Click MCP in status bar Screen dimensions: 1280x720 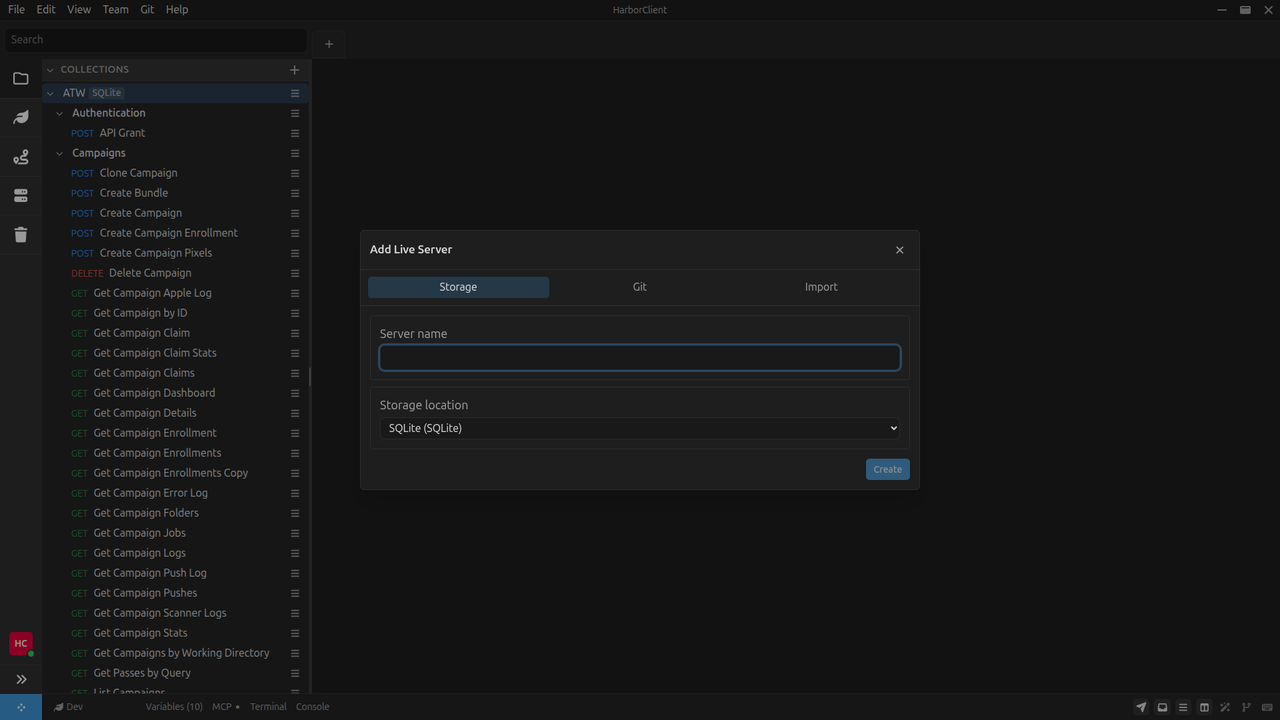pyautogui.click(x=225, y=707)
